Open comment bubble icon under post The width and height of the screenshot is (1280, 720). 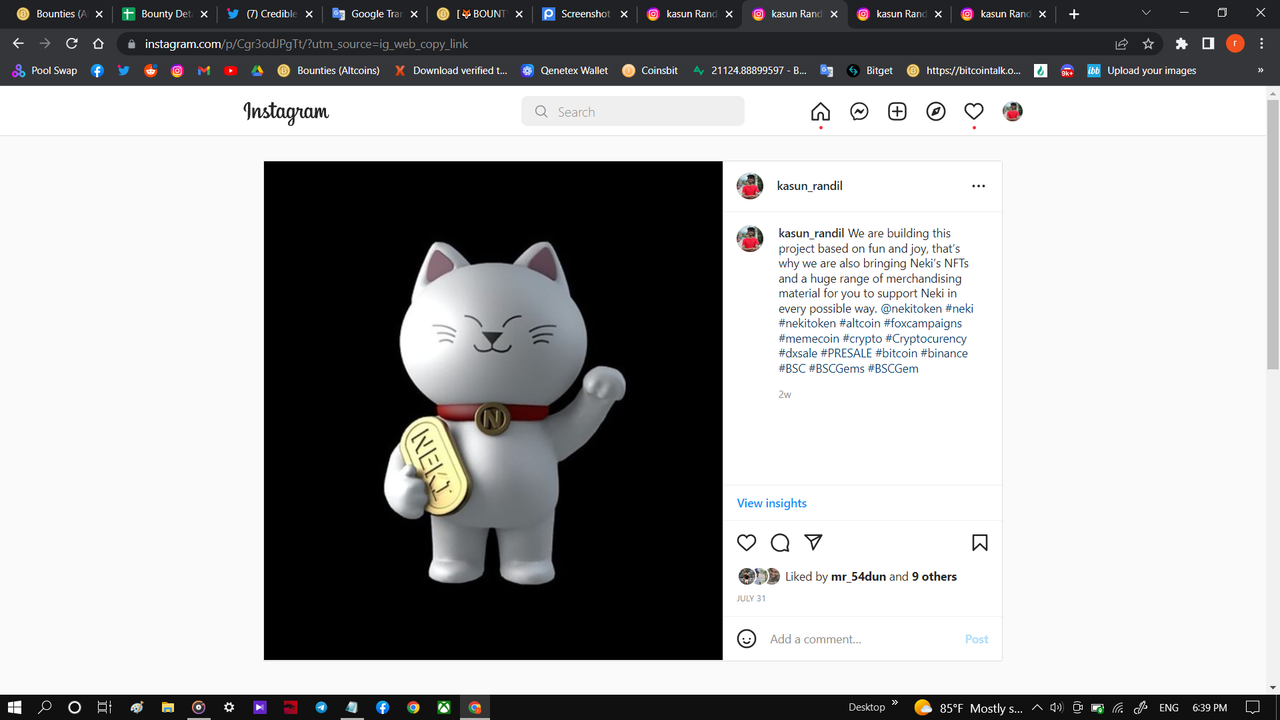pyautogui.click(x=780, y=542)
